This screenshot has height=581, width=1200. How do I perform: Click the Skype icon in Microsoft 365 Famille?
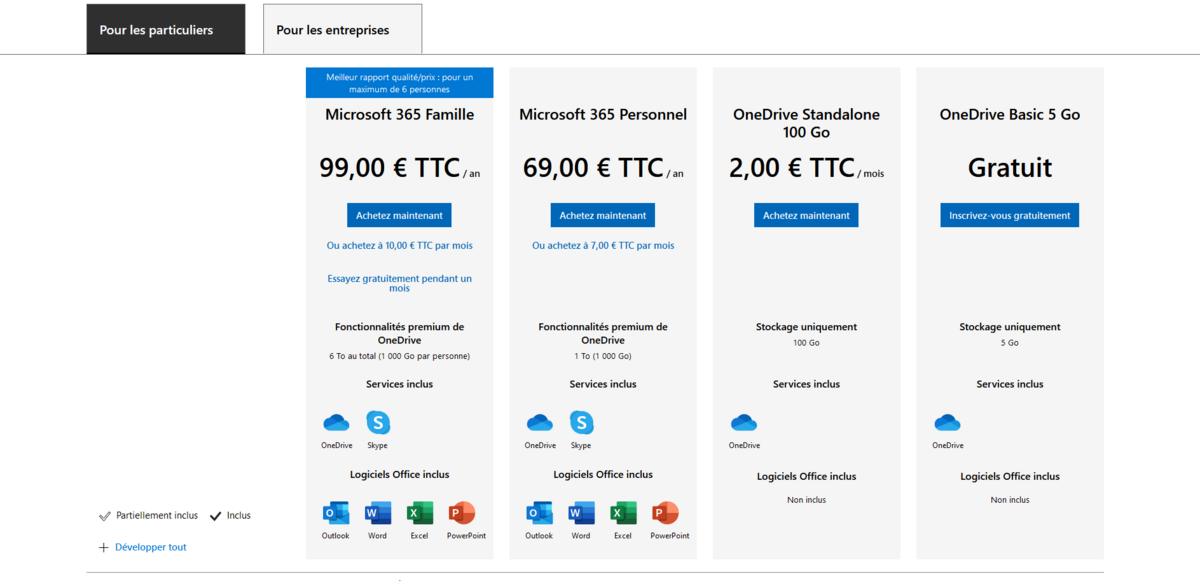click(378, 422)
